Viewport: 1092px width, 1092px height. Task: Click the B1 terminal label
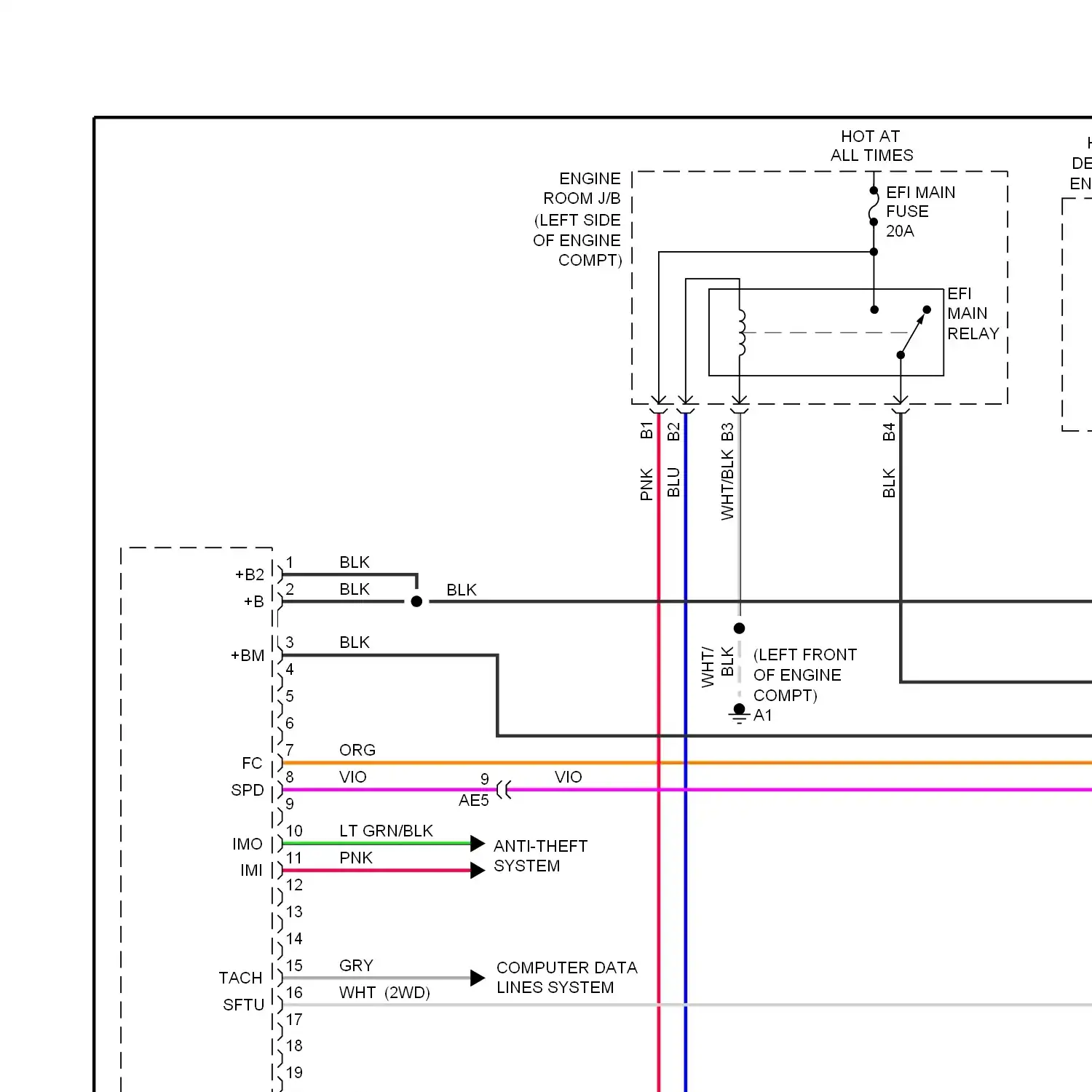646,430
